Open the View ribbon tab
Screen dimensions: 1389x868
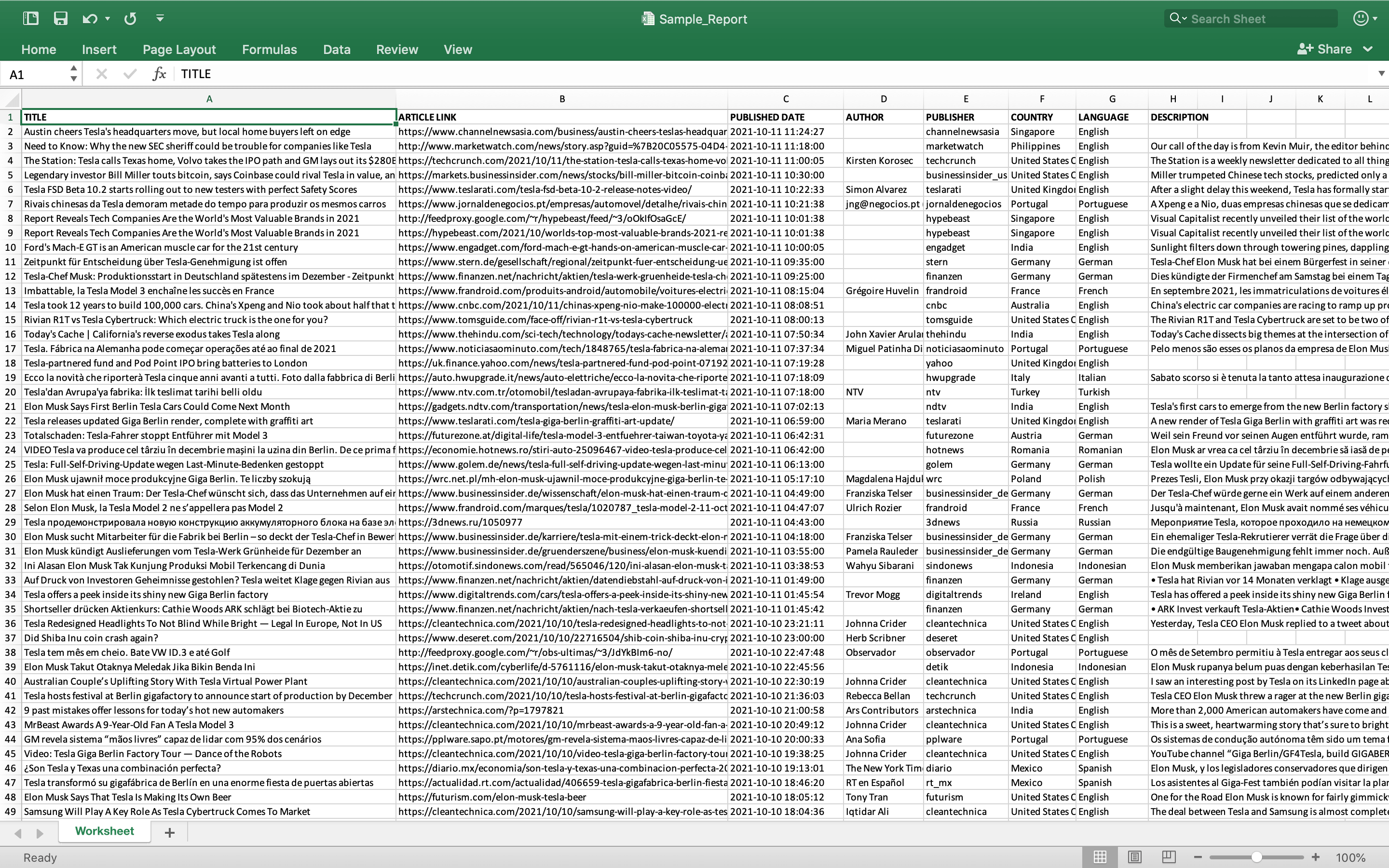point(457,49)
